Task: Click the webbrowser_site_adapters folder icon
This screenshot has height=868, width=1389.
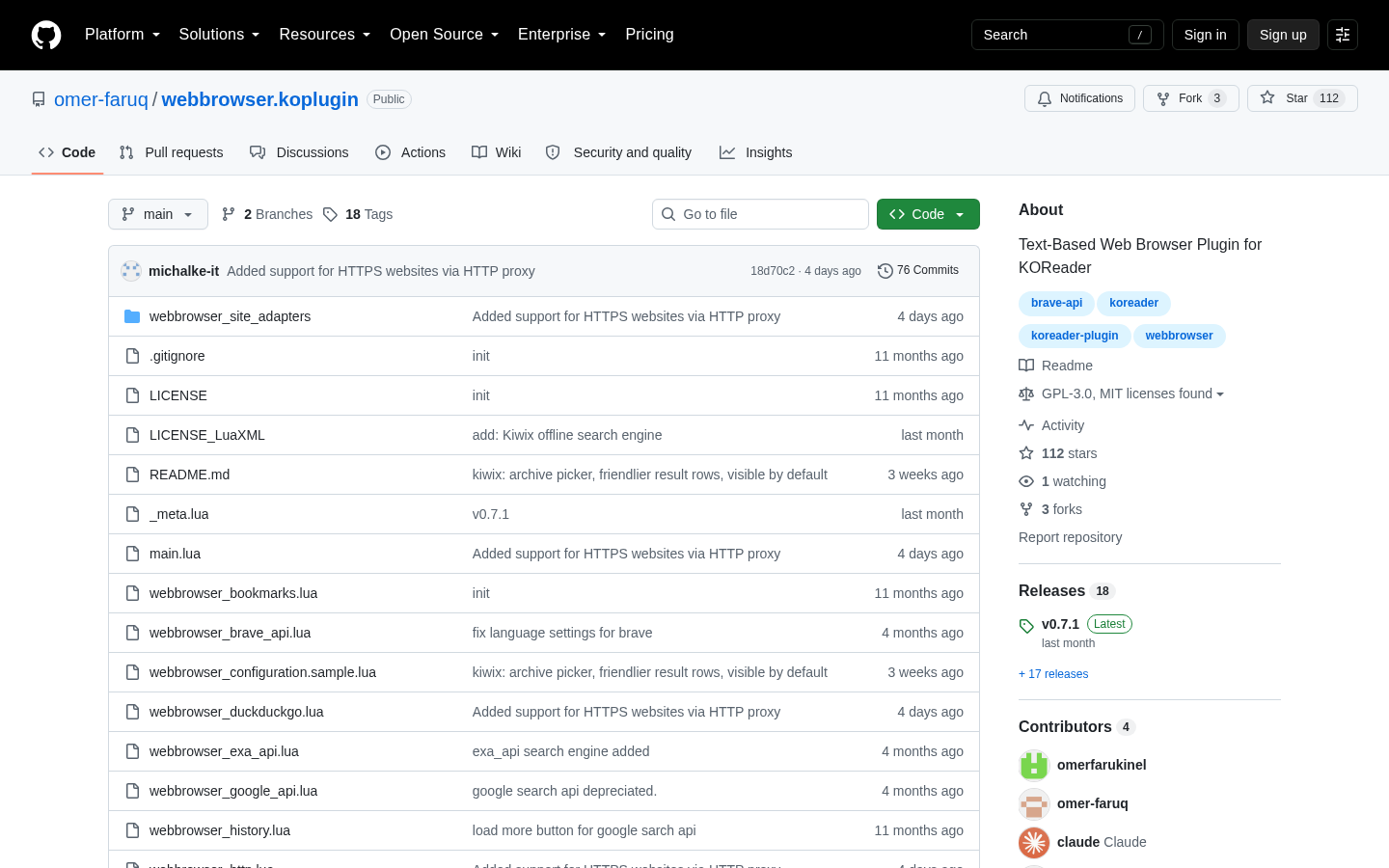Action: tap(132, 316)
